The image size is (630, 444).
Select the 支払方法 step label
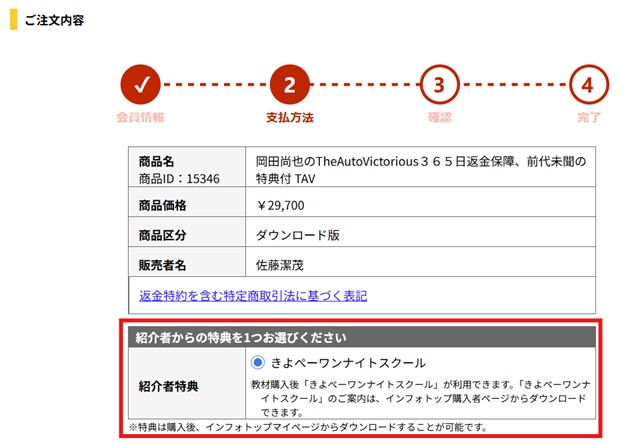289,118
